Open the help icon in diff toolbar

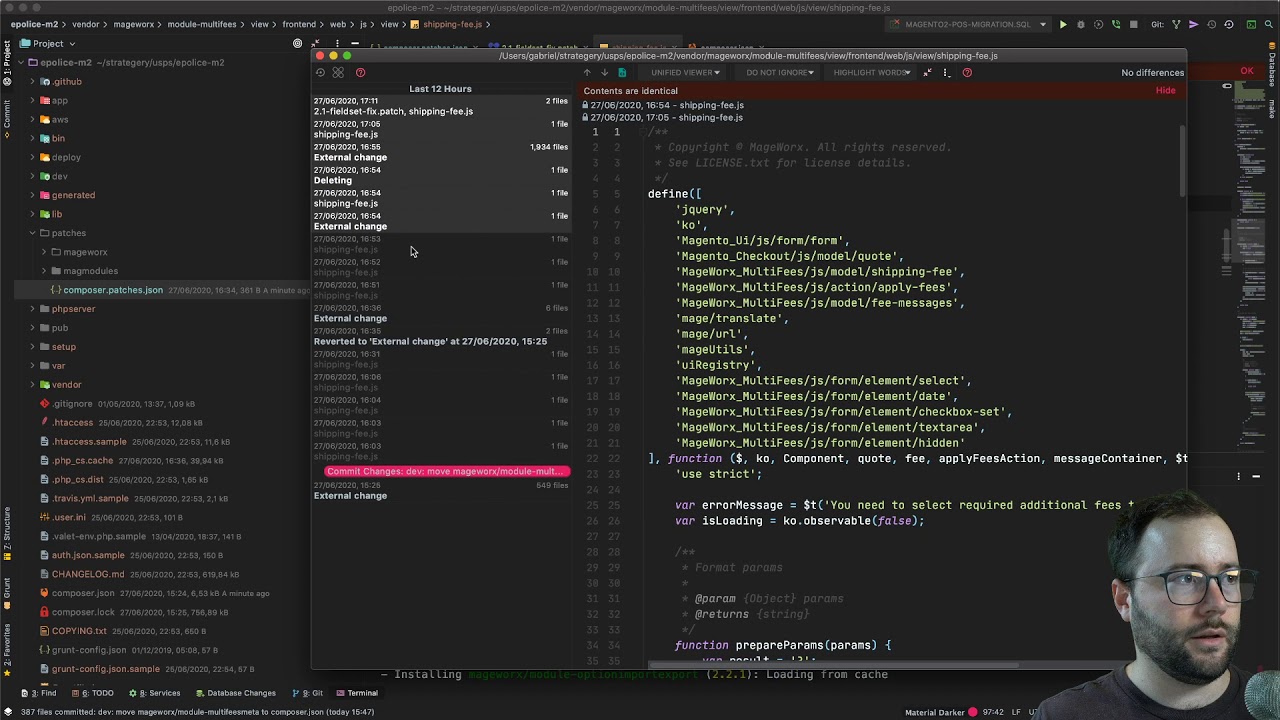(x=967, y=72)
